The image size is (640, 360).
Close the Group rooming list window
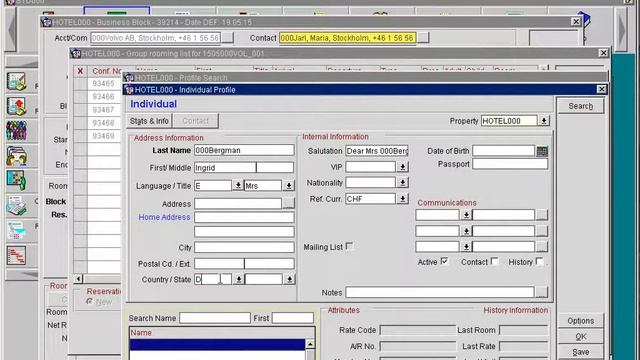click(604, 53)
